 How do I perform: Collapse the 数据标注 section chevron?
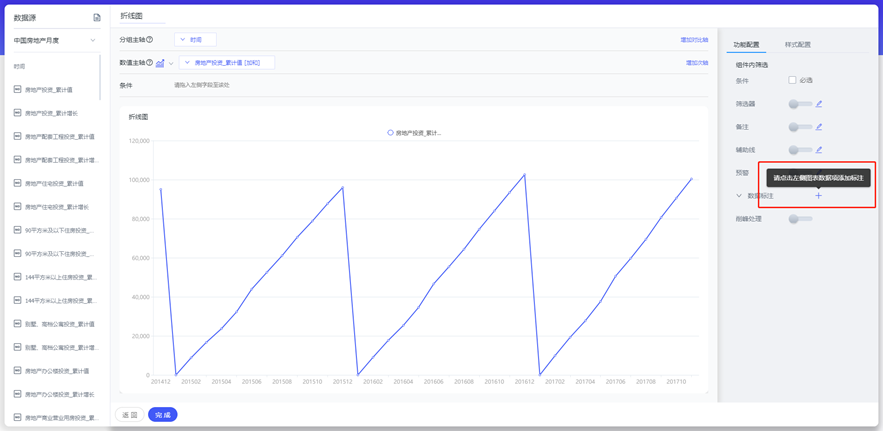(739, 196)
